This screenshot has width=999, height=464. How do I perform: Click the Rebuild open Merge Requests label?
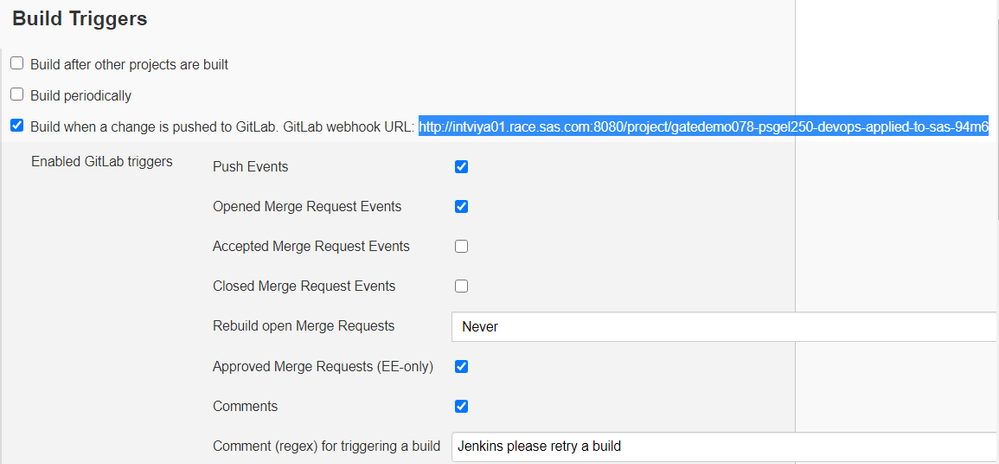click(x=304, y=326)
